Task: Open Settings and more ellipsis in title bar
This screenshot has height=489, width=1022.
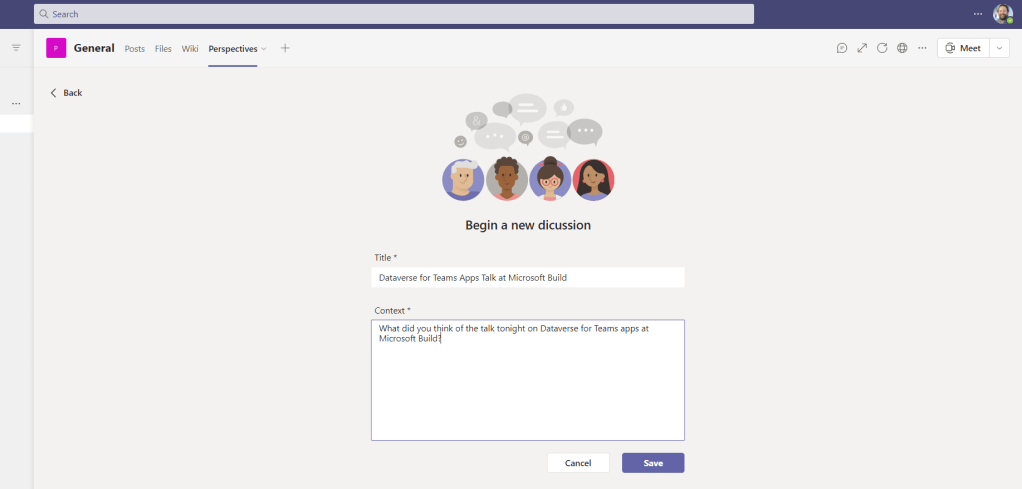Action: [x=978, y=14]
